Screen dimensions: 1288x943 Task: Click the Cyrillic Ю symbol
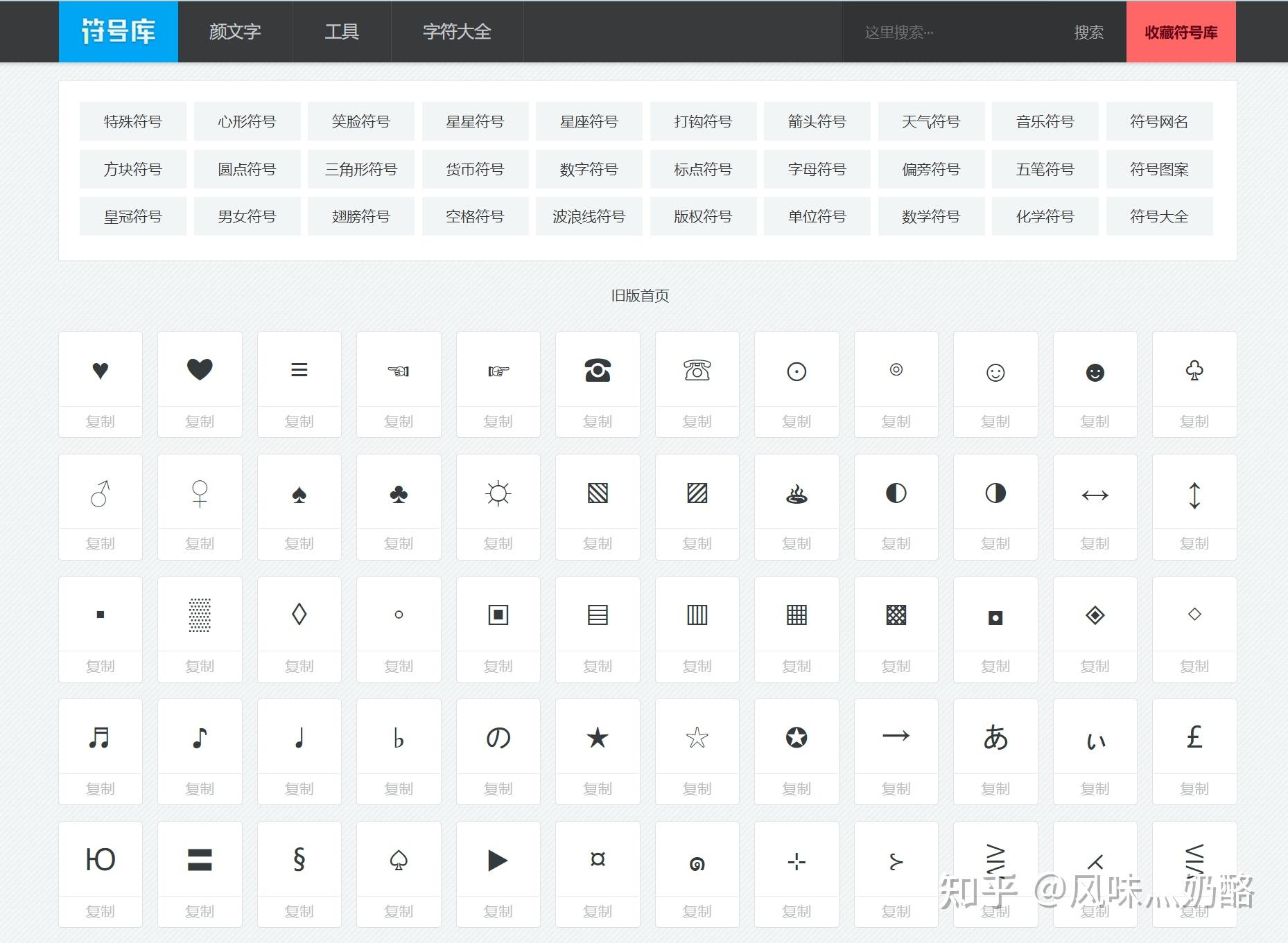pyautogui.click(x=101, y=860)
